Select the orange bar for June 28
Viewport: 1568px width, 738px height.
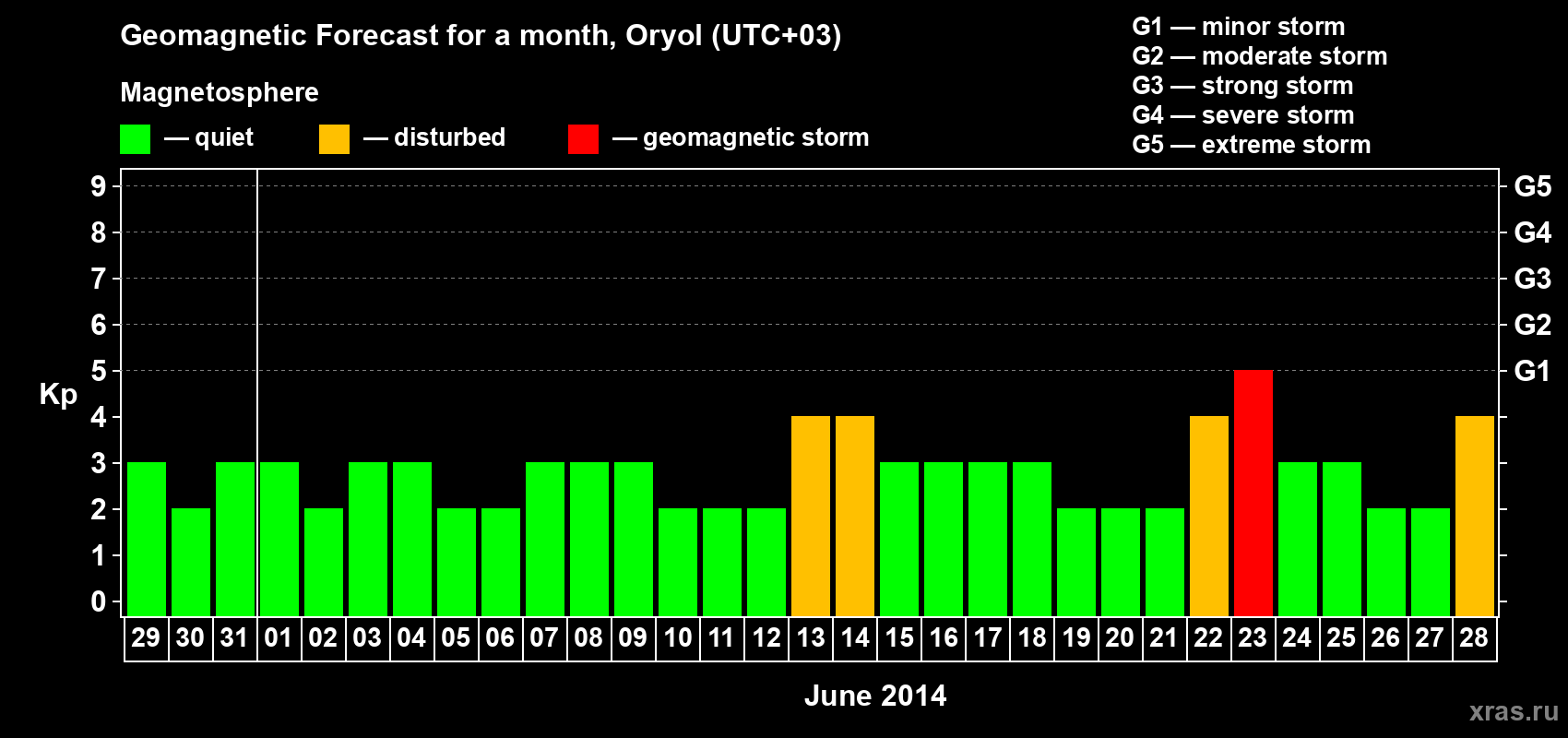click(1475, 517)
